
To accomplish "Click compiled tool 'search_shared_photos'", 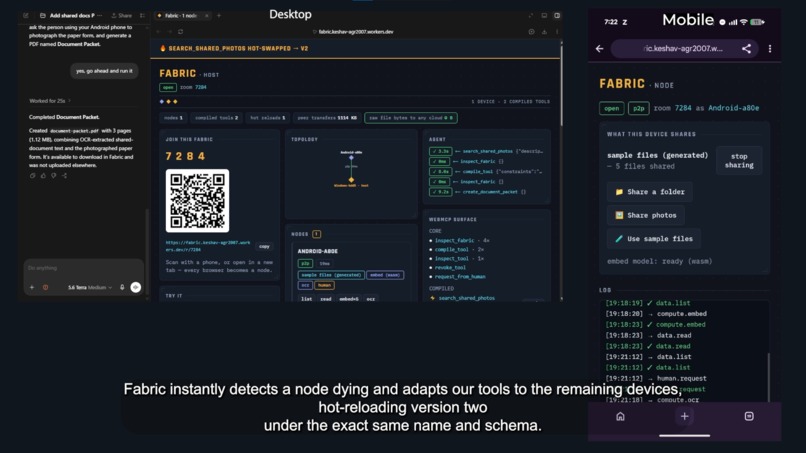I will pyautogui.click(x=467, y=298).
